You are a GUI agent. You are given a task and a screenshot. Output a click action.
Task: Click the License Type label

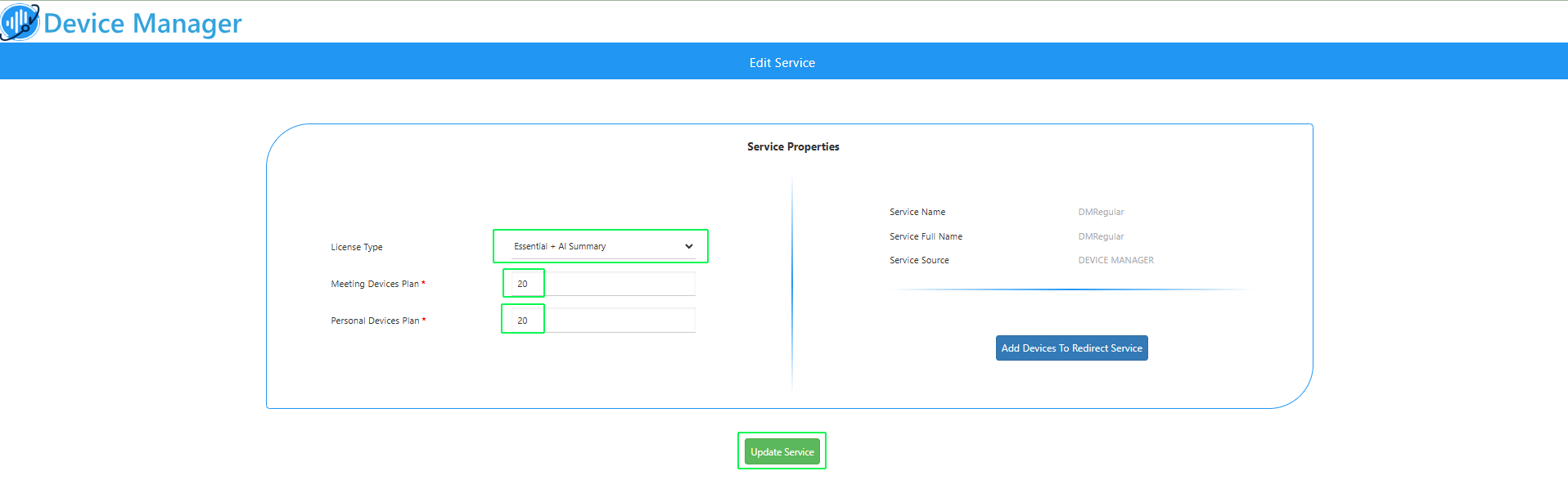pos(357,247)
